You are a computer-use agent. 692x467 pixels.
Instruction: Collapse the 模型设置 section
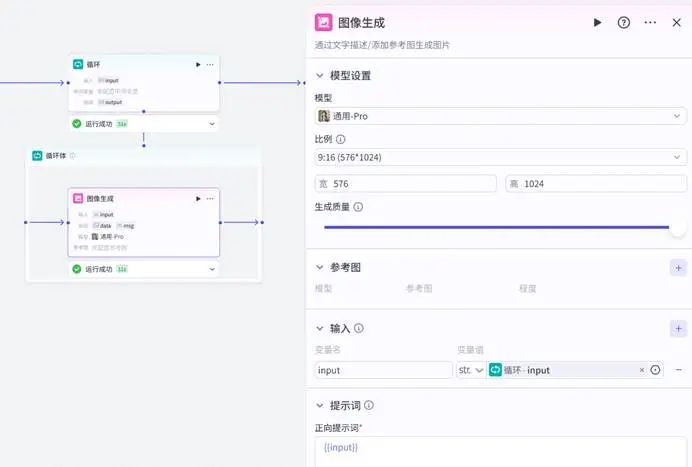point(320,75)
